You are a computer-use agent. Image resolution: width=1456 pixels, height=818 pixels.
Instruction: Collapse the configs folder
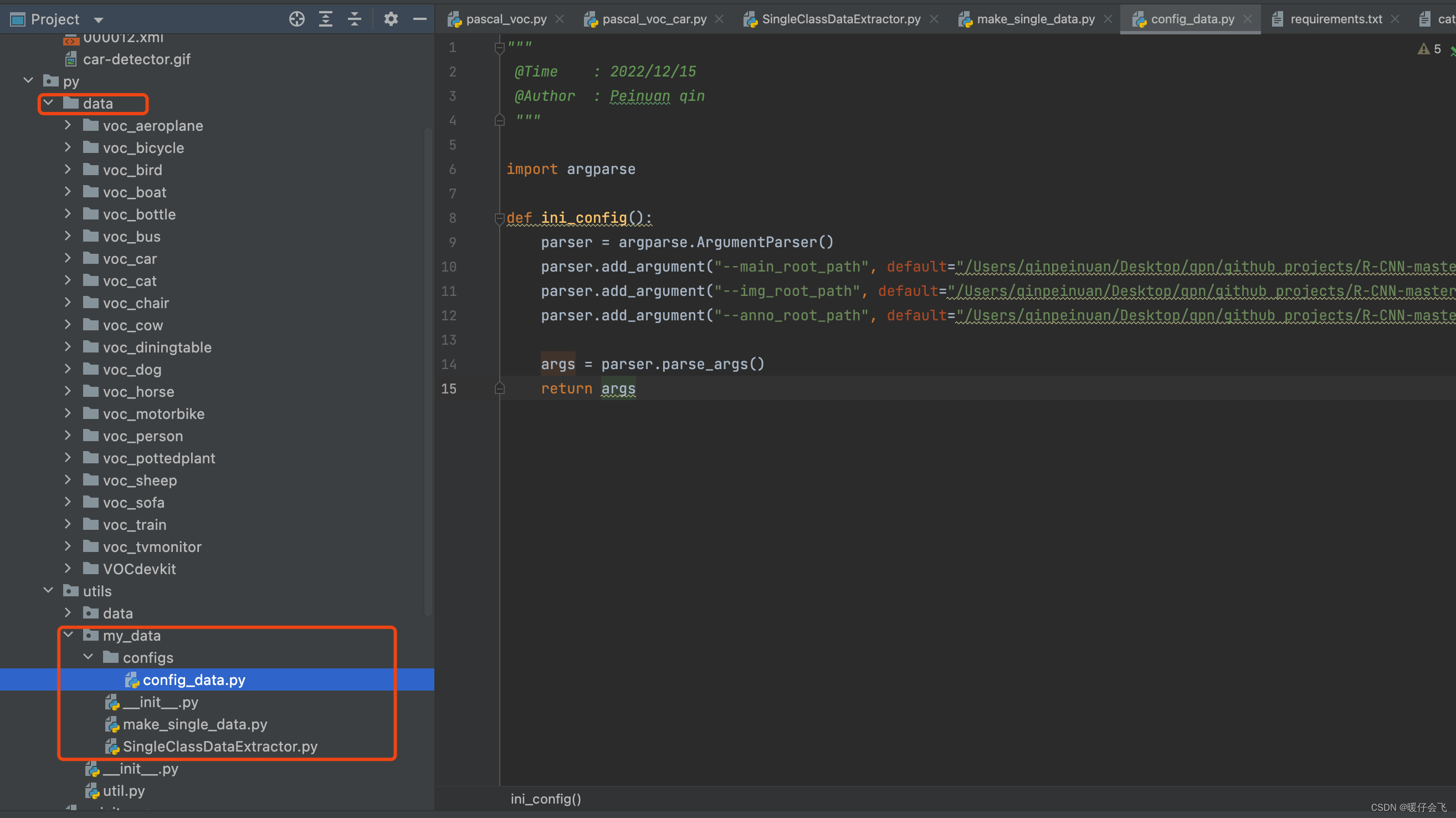coord(88,657)
